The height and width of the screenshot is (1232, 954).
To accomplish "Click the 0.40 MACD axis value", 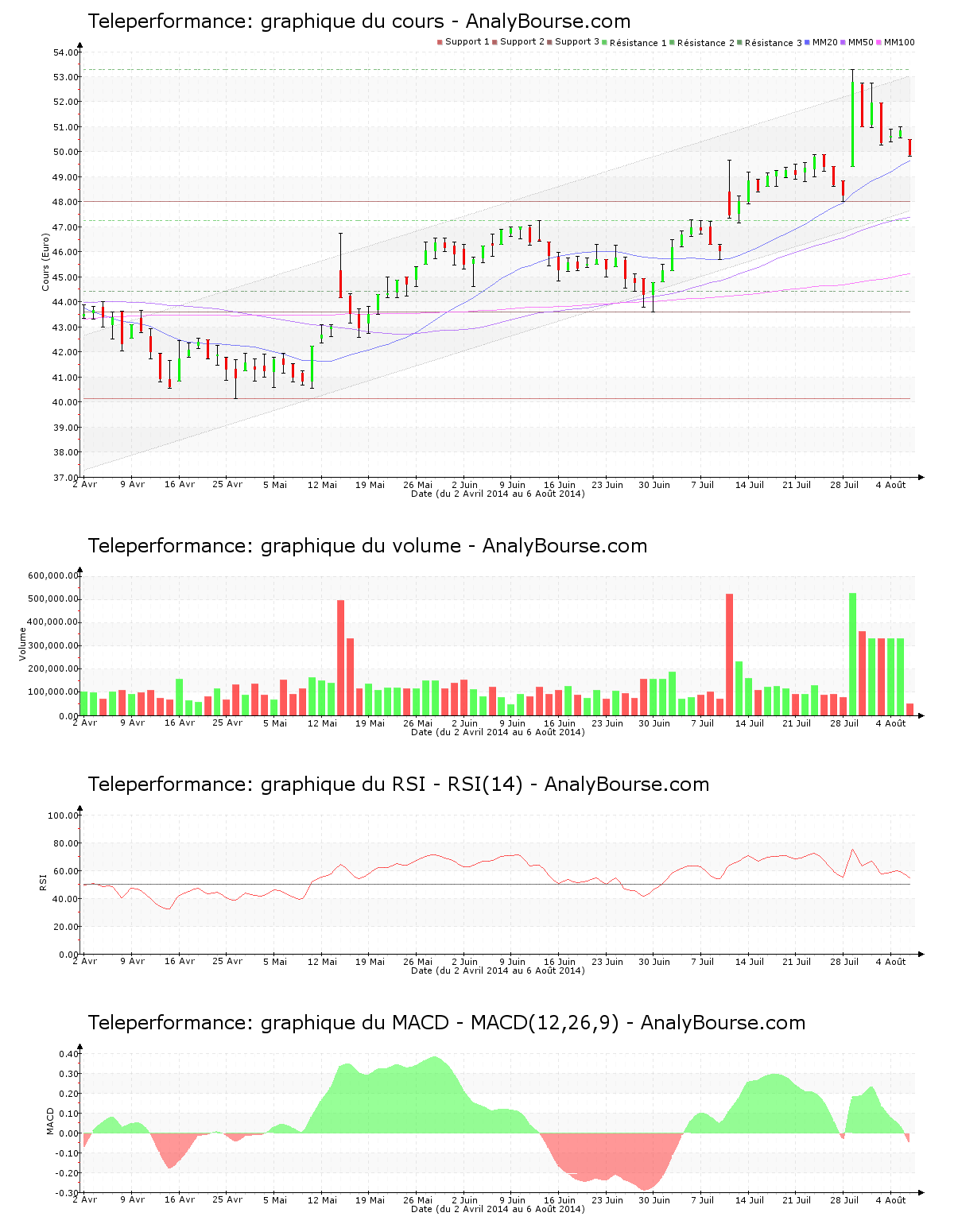I will coord(68,1054).
